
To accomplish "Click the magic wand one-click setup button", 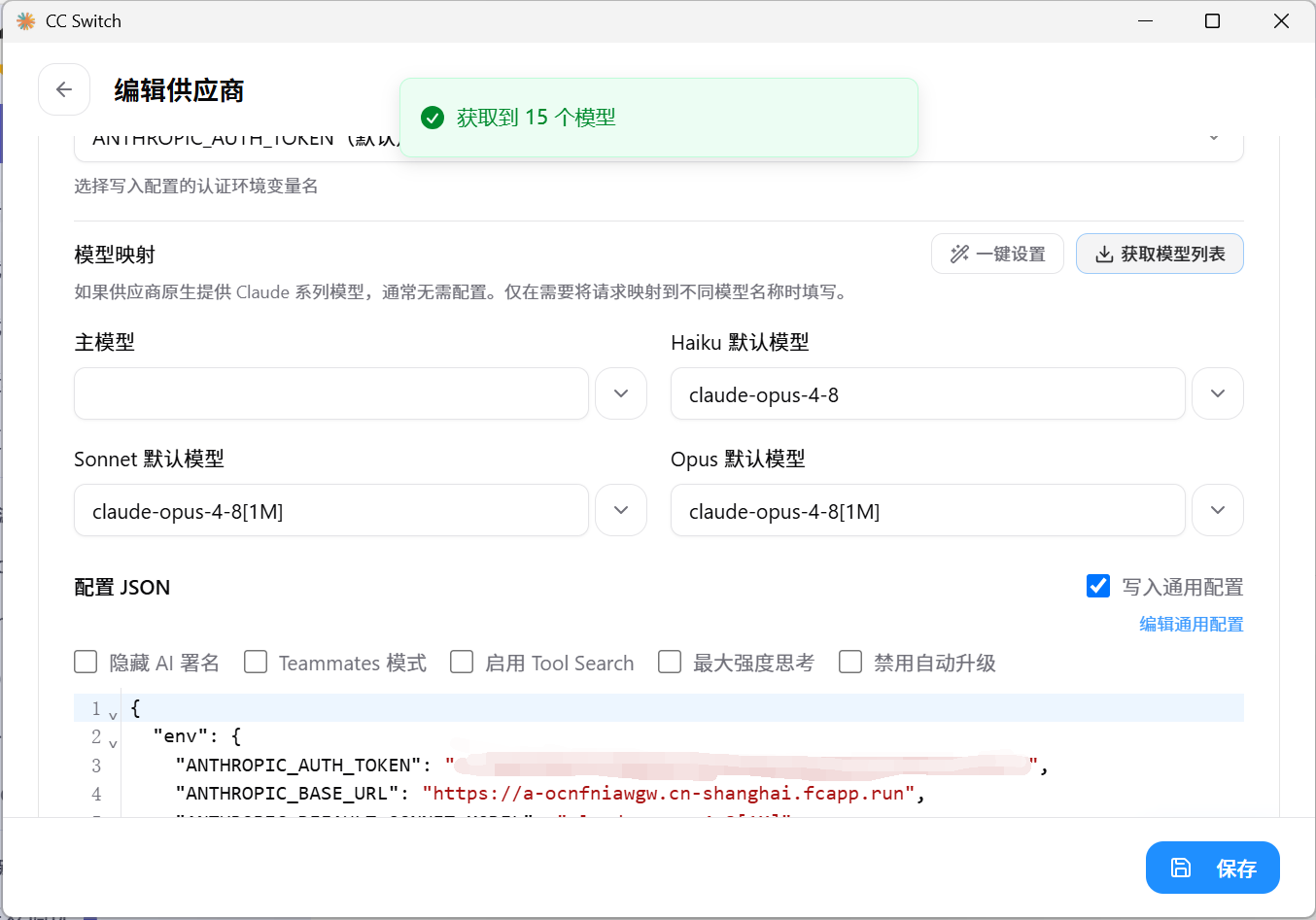I will click(x=997, y=254).
